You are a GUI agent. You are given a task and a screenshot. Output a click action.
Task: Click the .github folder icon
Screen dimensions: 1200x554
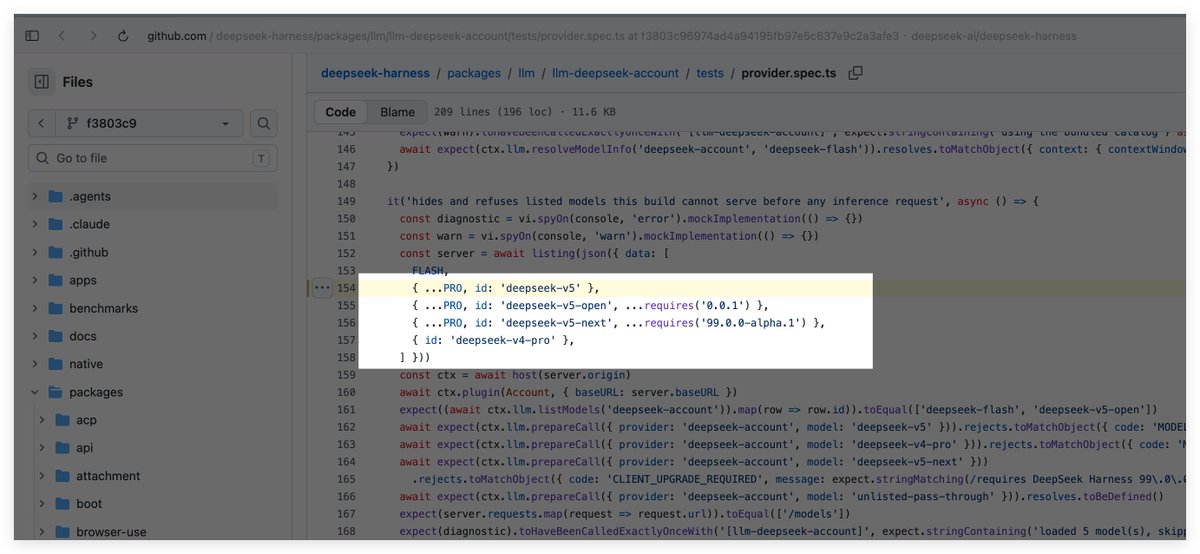[x=57, y=252]
